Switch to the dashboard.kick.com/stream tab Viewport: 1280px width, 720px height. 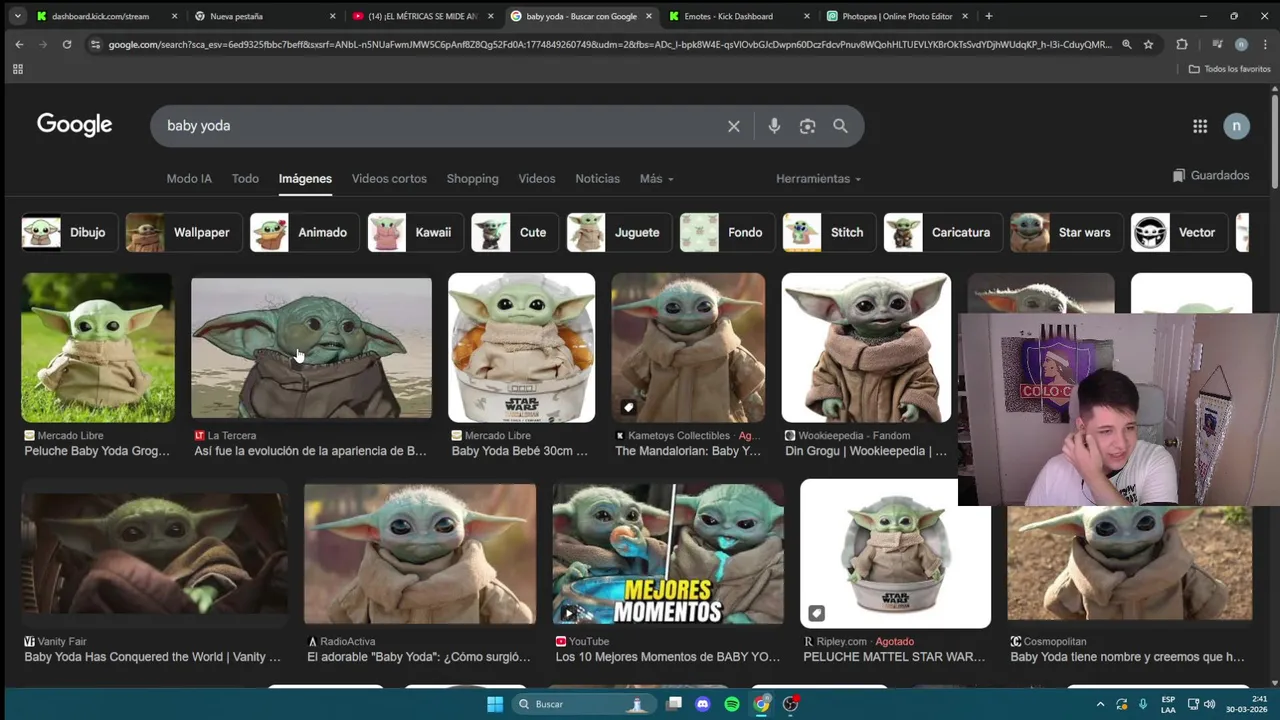pos(100,16)
